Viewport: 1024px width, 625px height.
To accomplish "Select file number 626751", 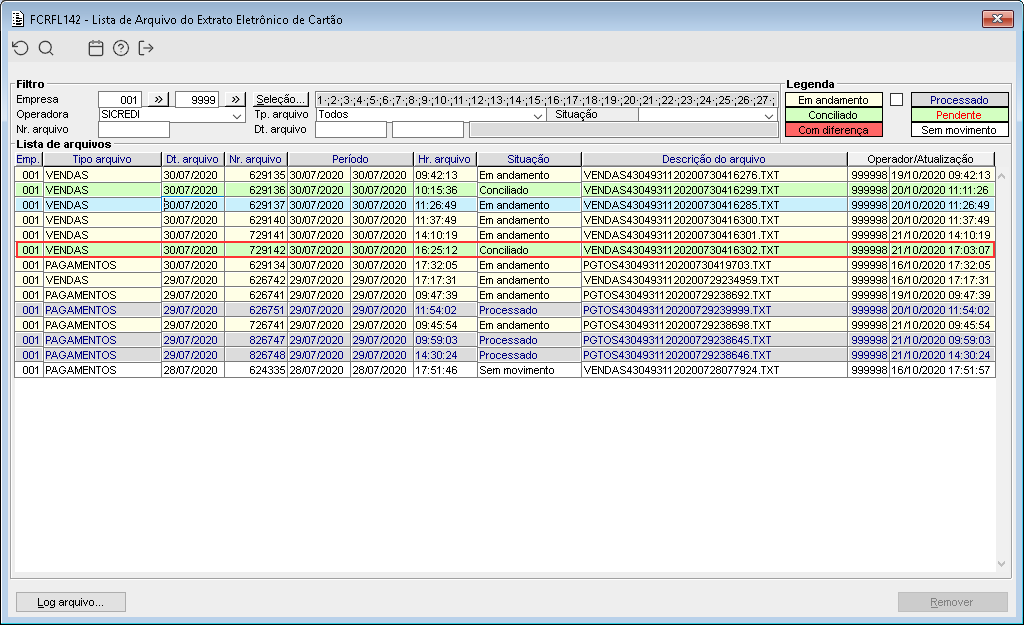I will [504, 310].
